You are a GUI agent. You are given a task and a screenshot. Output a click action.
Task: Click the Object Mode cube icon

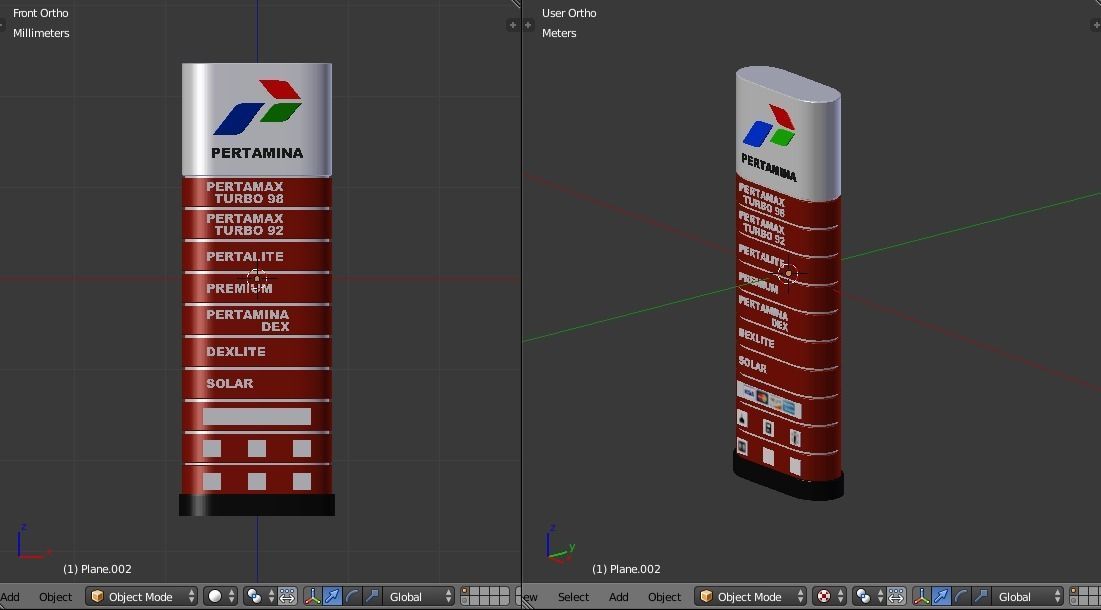(x=97, y=596)
